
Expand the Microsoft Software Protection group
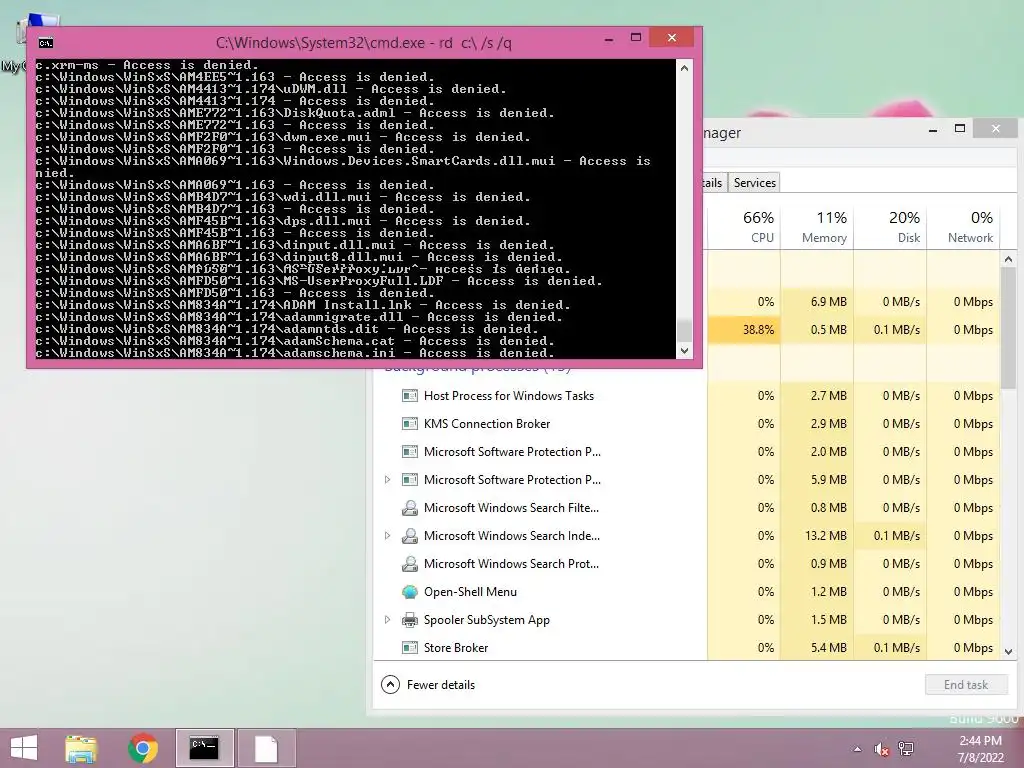coord(387,480)
